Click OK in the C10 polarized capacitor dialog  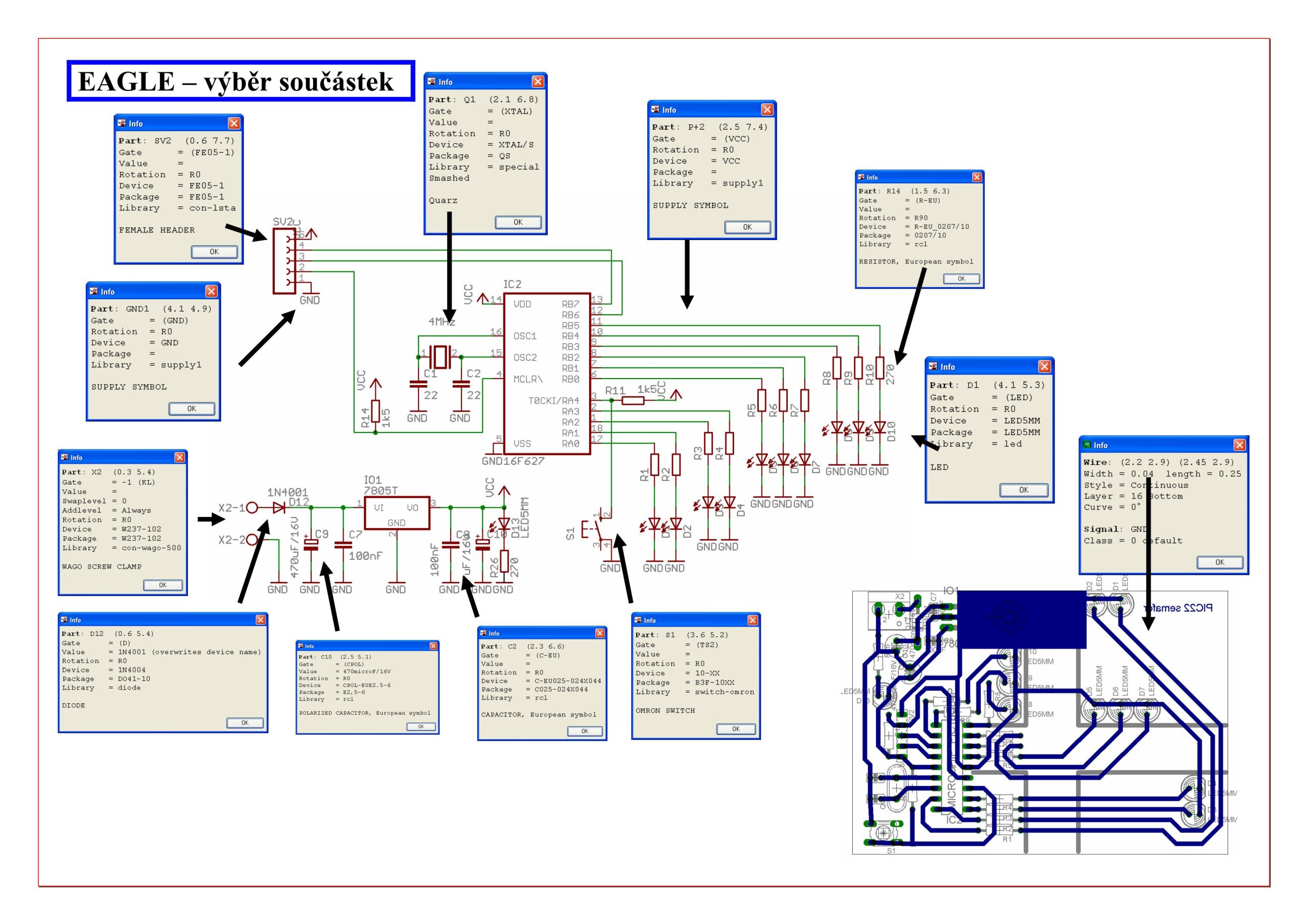coord(421,726)
